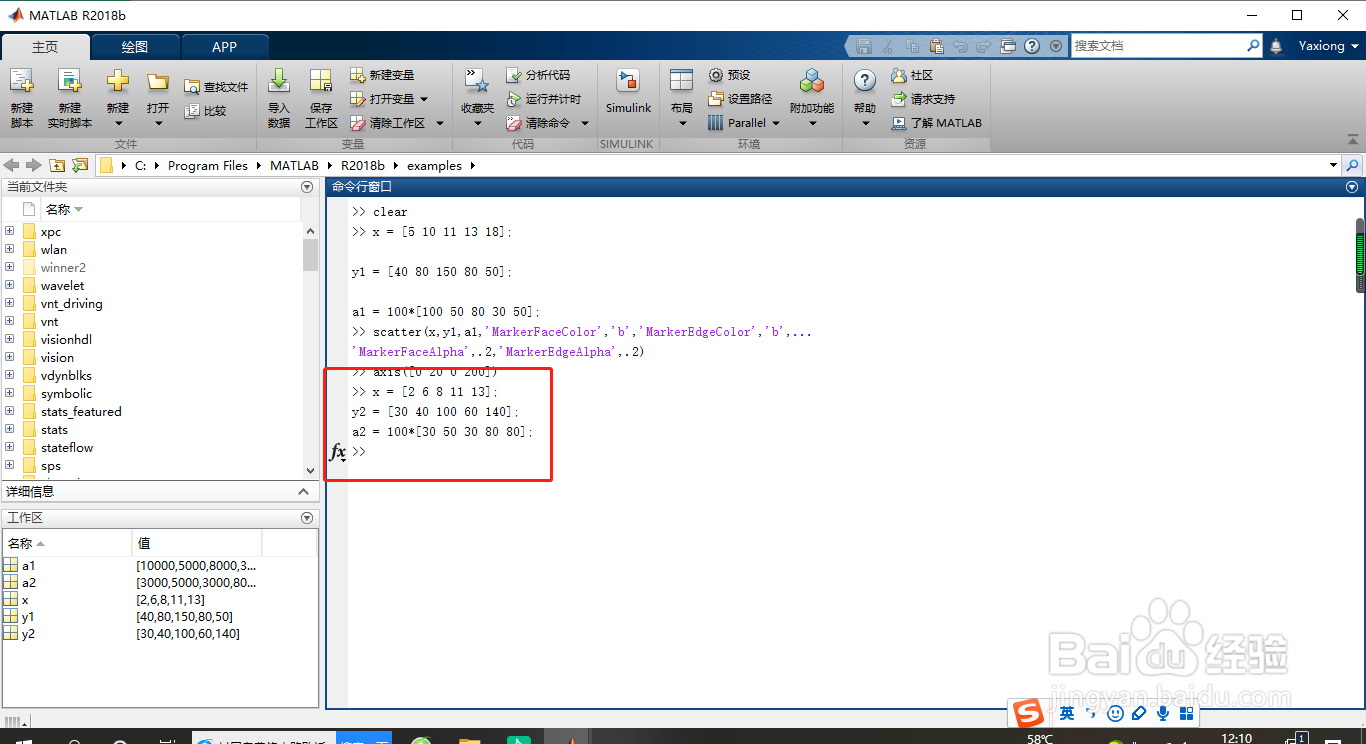Screen dimensions: 1366x744
Task: Switch to the Plots (绘图) tab
Action: pos(135,47)
